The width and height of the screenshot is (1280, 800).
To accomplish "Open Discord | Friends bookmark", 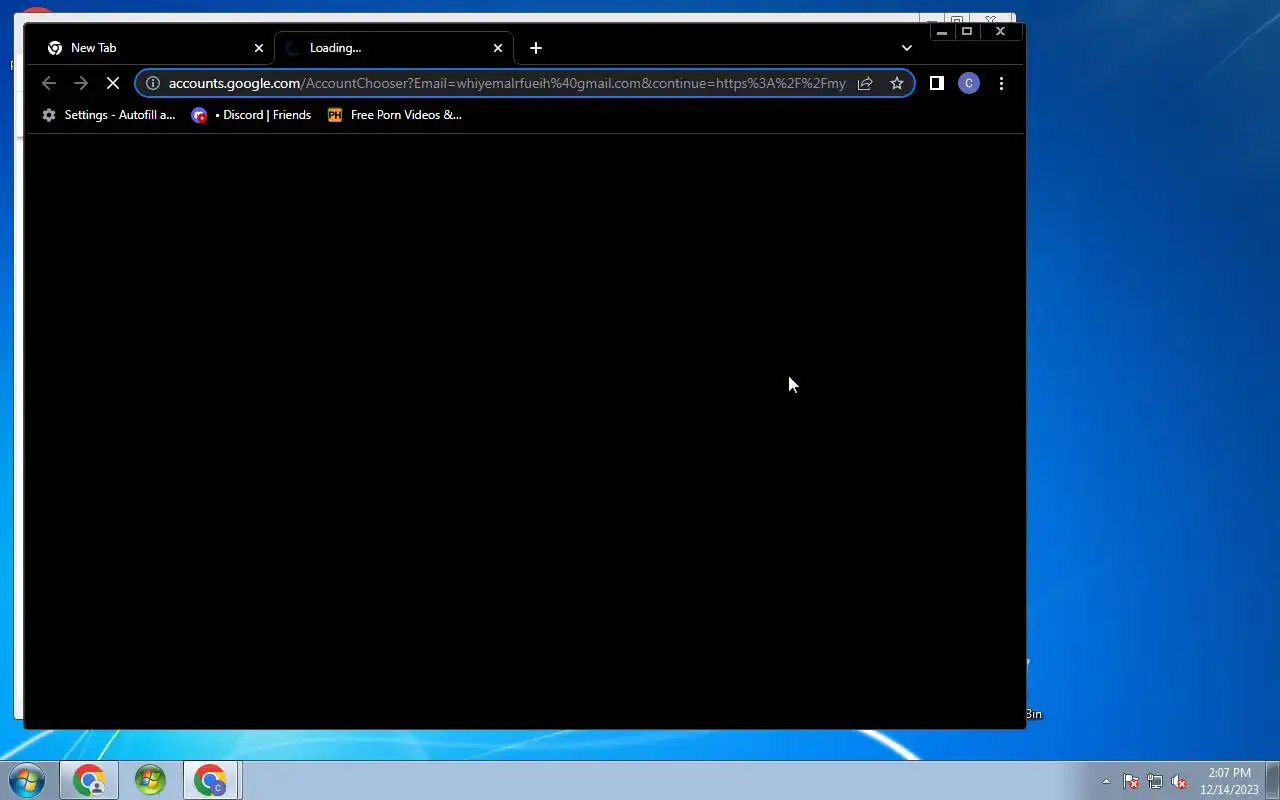I will (252, 115).
